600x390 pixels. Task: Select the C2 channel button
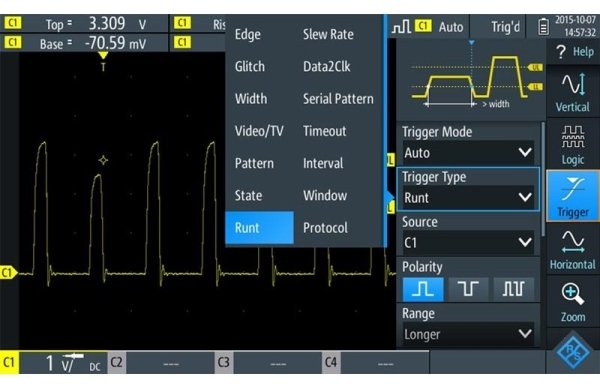116,362
